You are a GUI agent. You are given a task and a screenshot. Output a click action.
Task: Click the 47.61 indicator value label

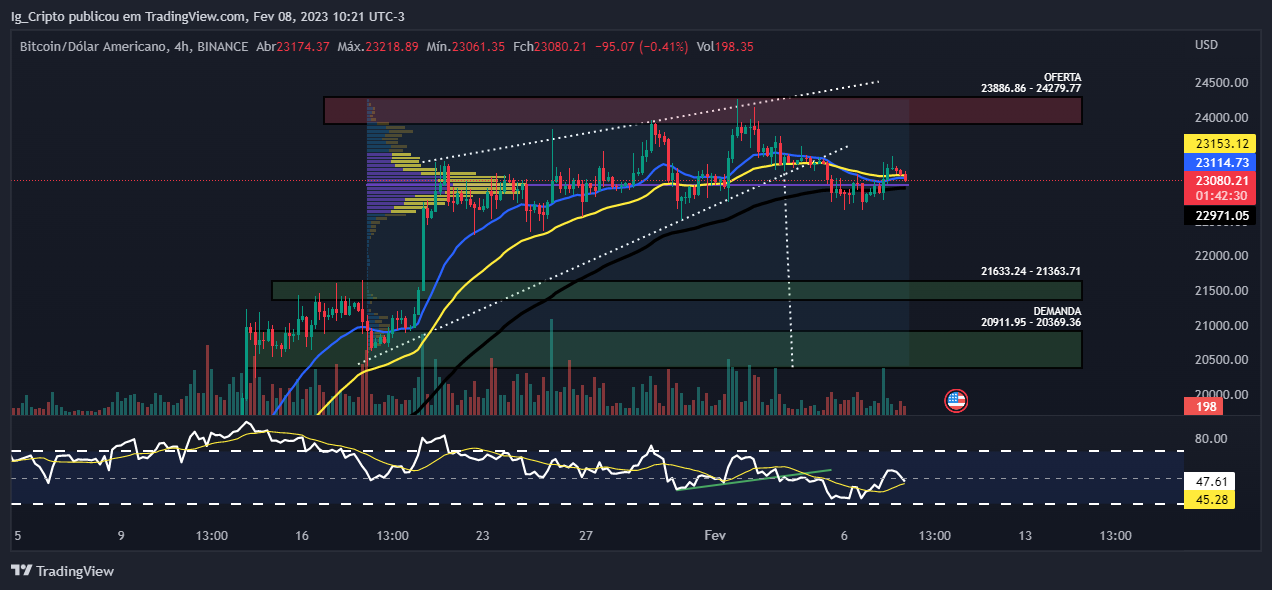tap(1212, 481)
